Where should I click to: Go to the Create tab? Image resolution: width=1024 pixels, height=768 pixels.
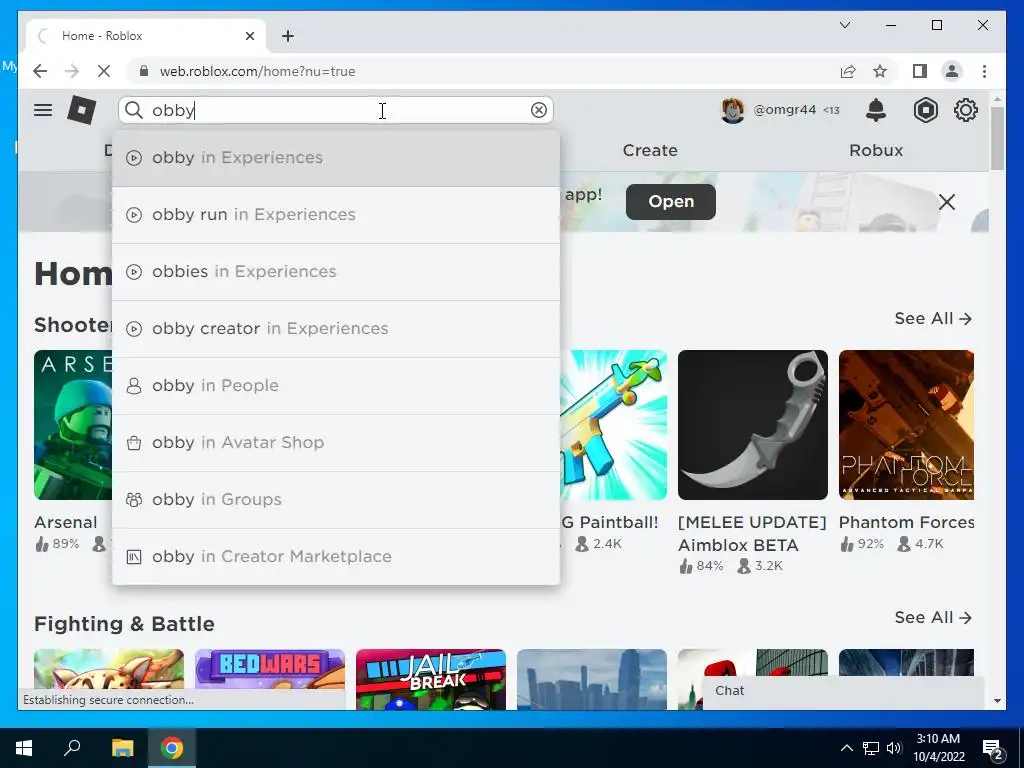point(650,150)
